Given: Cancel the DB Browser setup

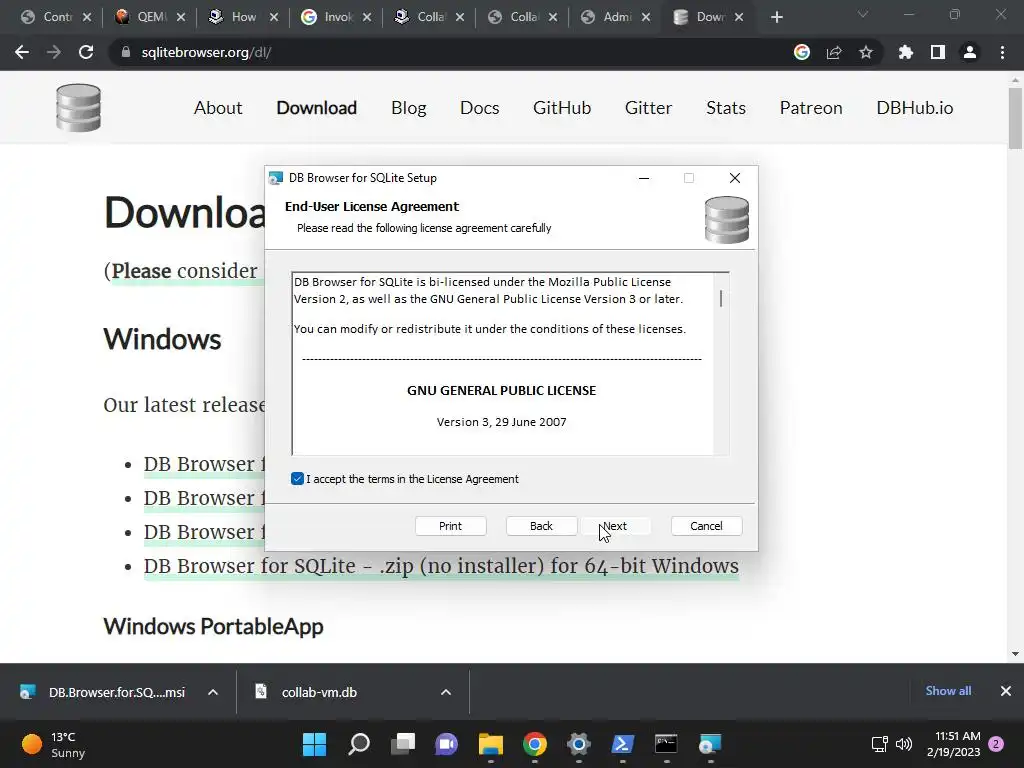Looking at the screenshot, I should point(706,526).
